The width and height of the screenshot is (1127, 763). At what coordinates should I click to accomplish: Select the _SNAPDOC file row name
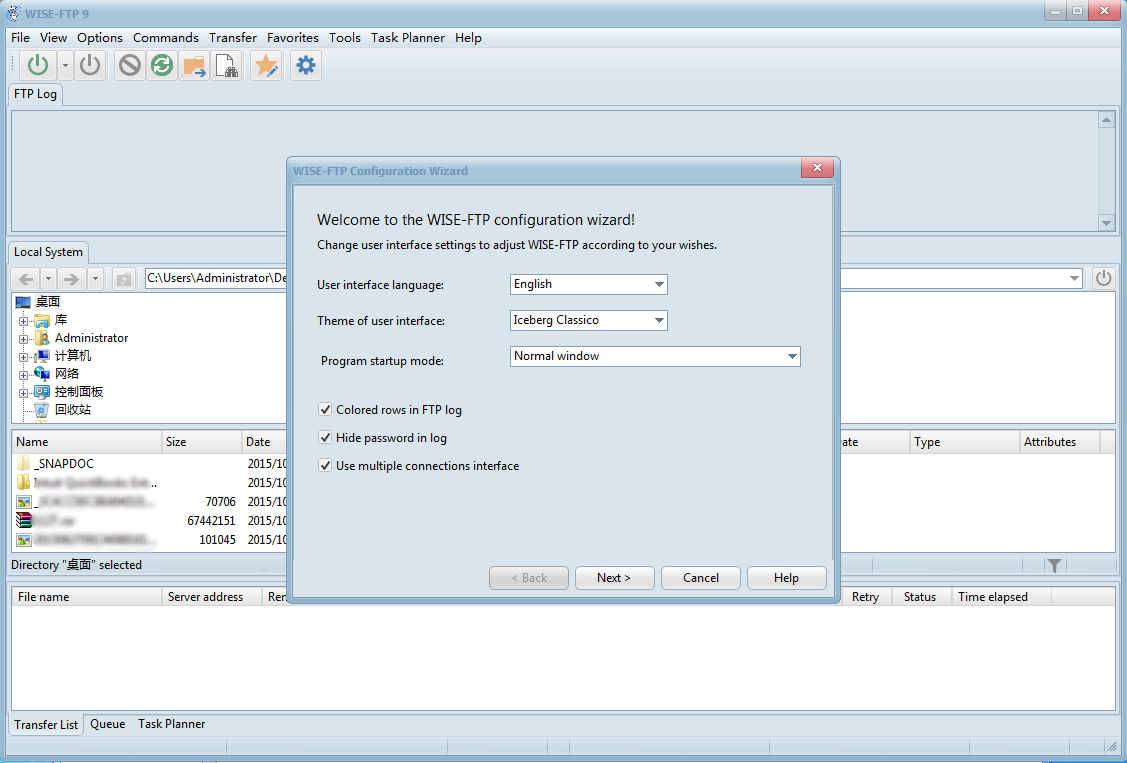coord(65,463)
